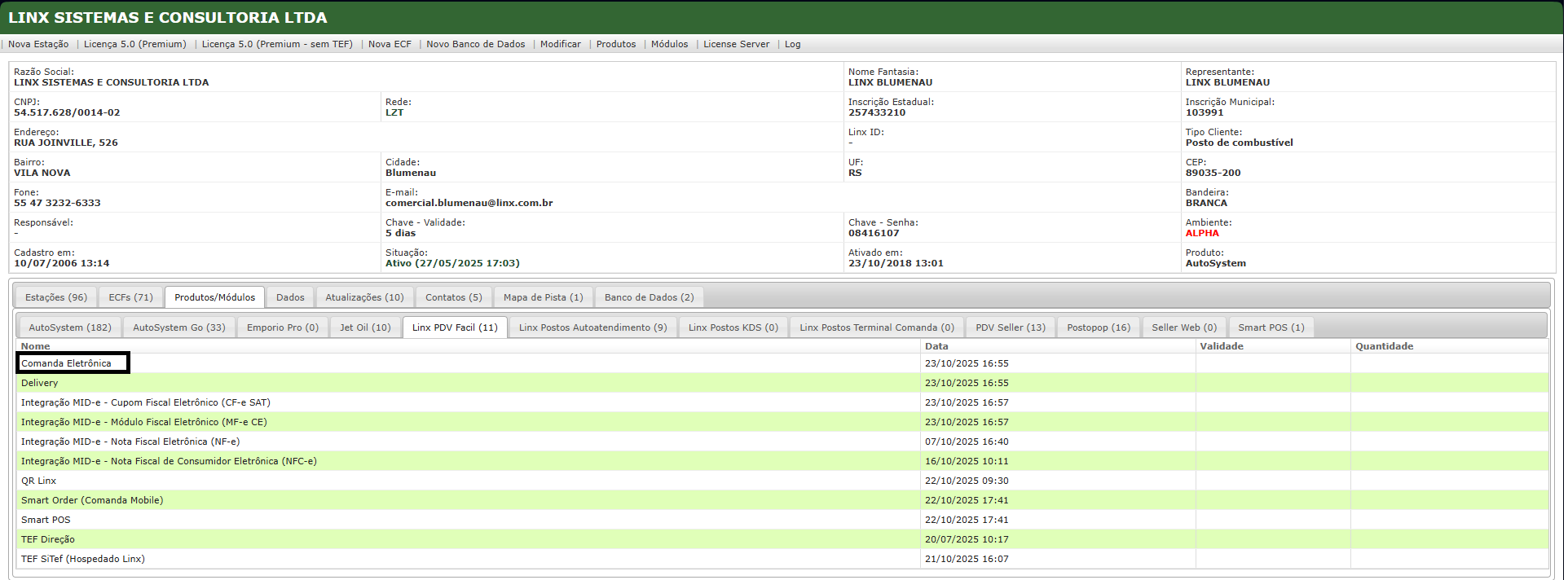Select Cupom Fiscal Eletrônico (CF-e SAT) row
Viewport: 1568px width, 580px height.
tap(782, 402)
